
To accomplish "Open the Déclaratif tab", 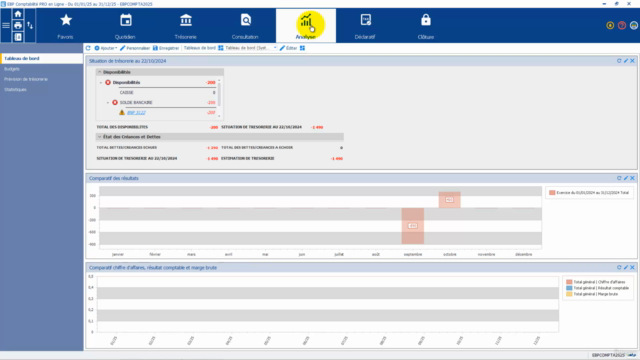I will coord(365,26).
